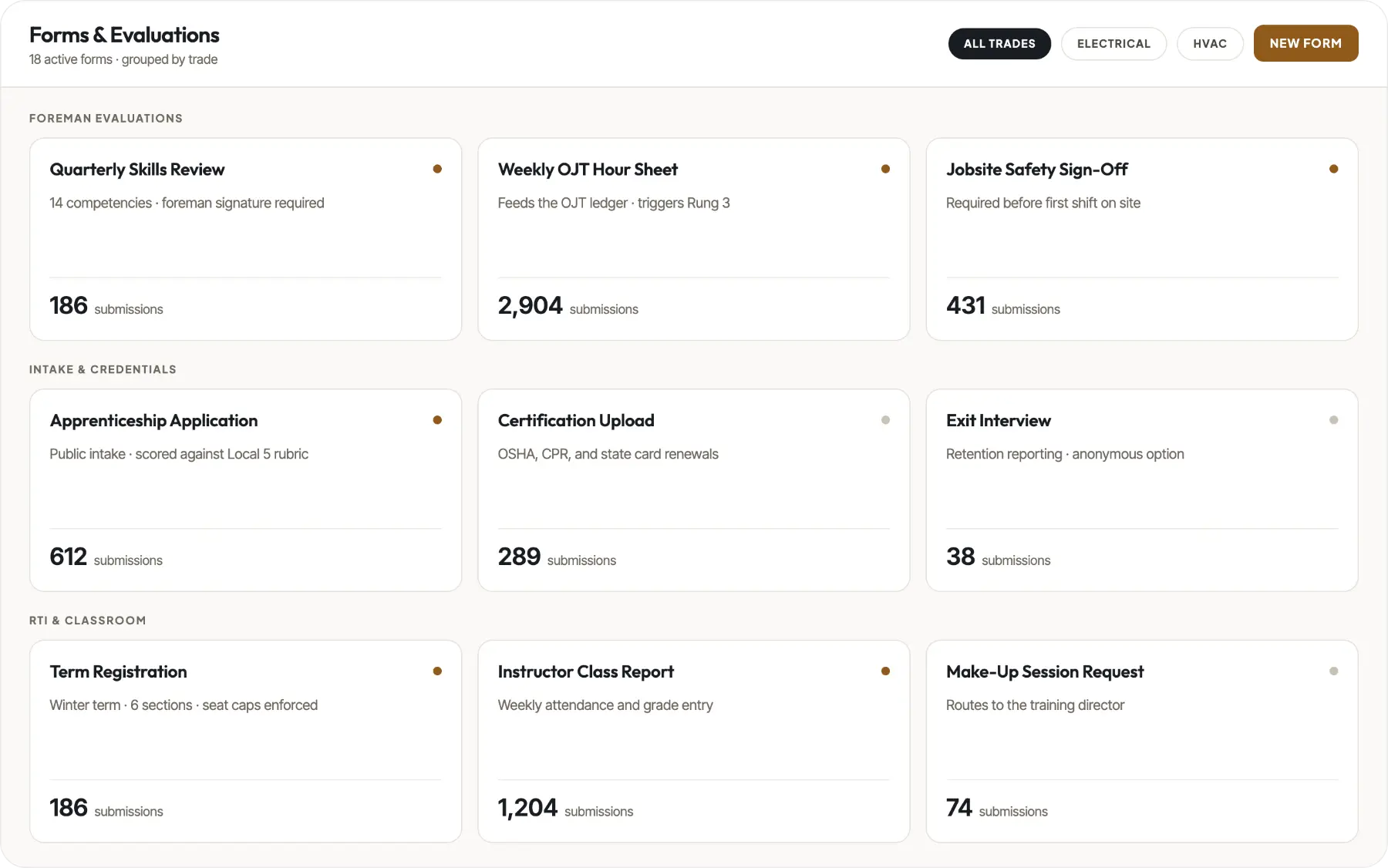Viewport: 1388px width, 868px height.
Task: Create a new form with NEW FORM
Action: point(1305,43)
